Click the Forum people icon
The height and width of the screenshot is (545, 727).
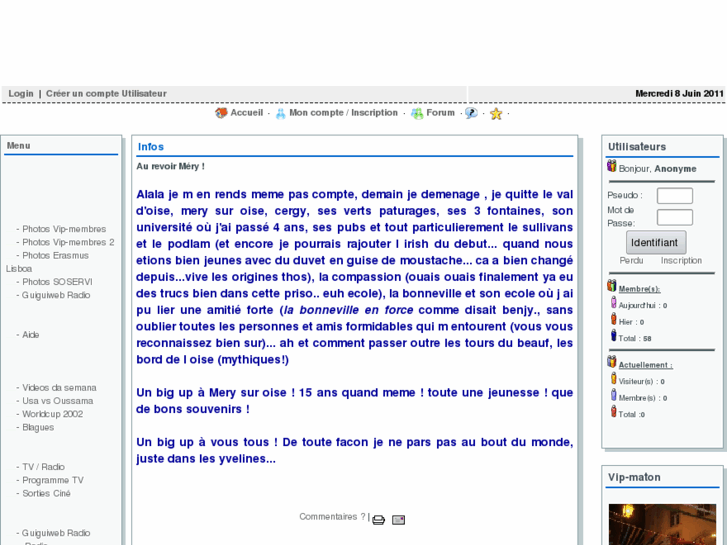pos(417,113)
